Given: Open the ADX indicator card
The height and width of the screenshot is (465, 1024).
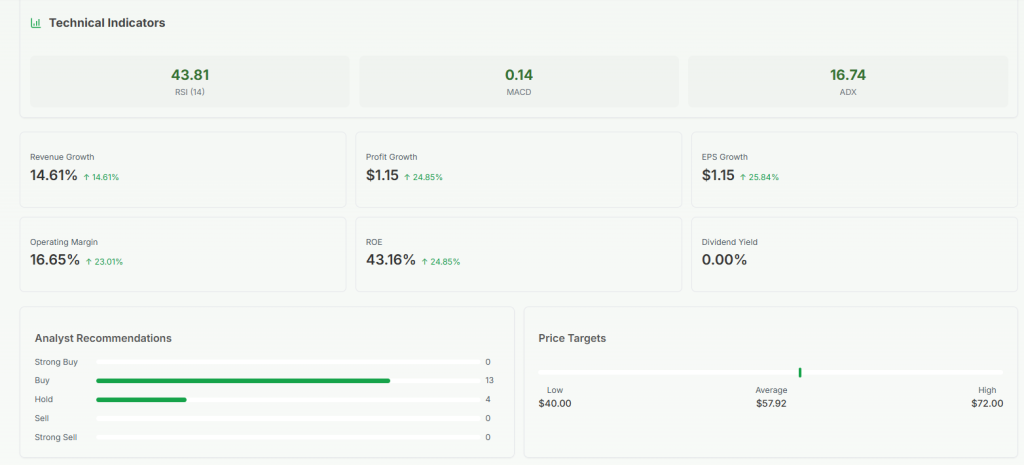Looking at the screenshot, I should tap(848, 81).
